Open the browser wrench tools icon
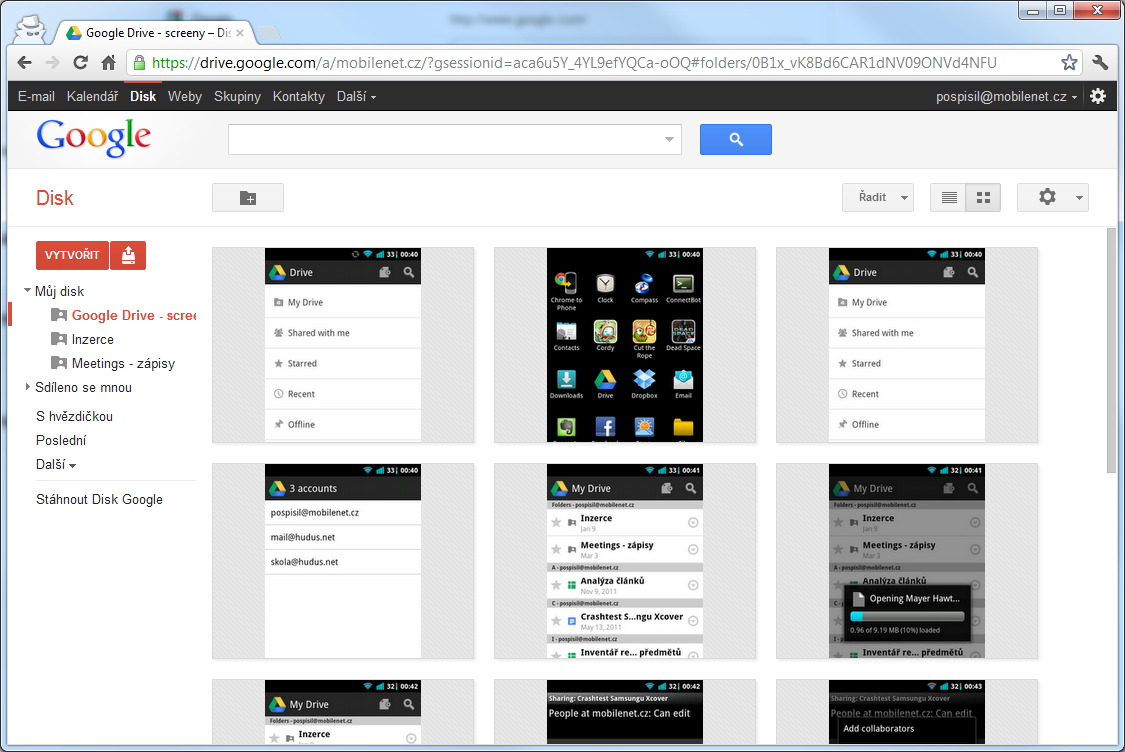The width and height of the screenshot is (1125, 752). (1100, 61)
